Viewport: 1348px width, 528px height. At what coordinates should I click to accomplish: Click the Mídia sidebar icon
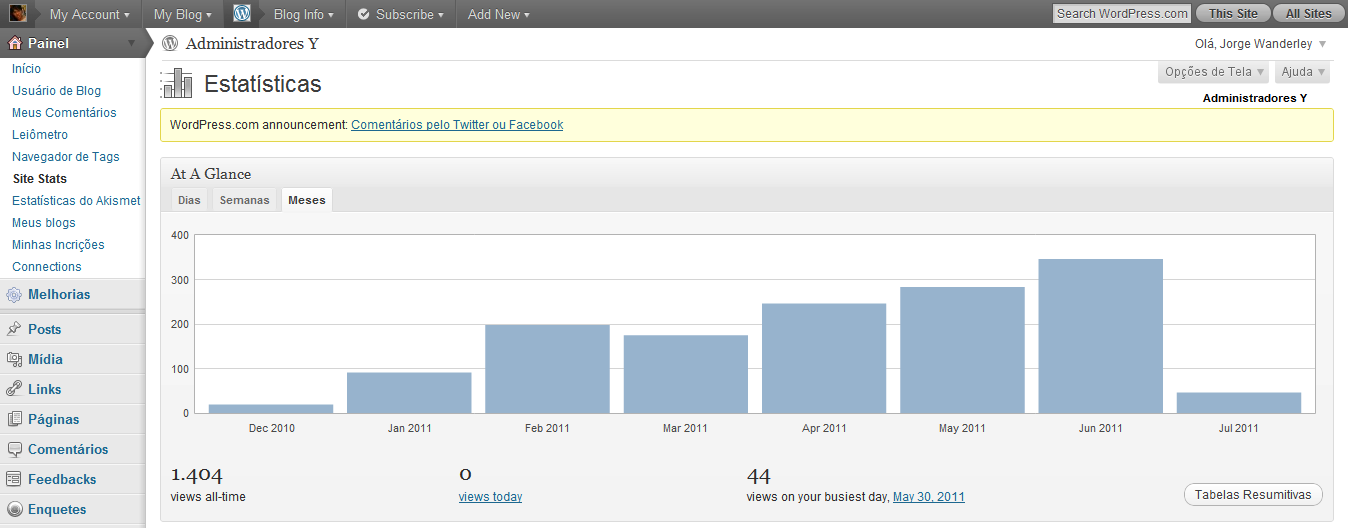[x=14, y=359]
